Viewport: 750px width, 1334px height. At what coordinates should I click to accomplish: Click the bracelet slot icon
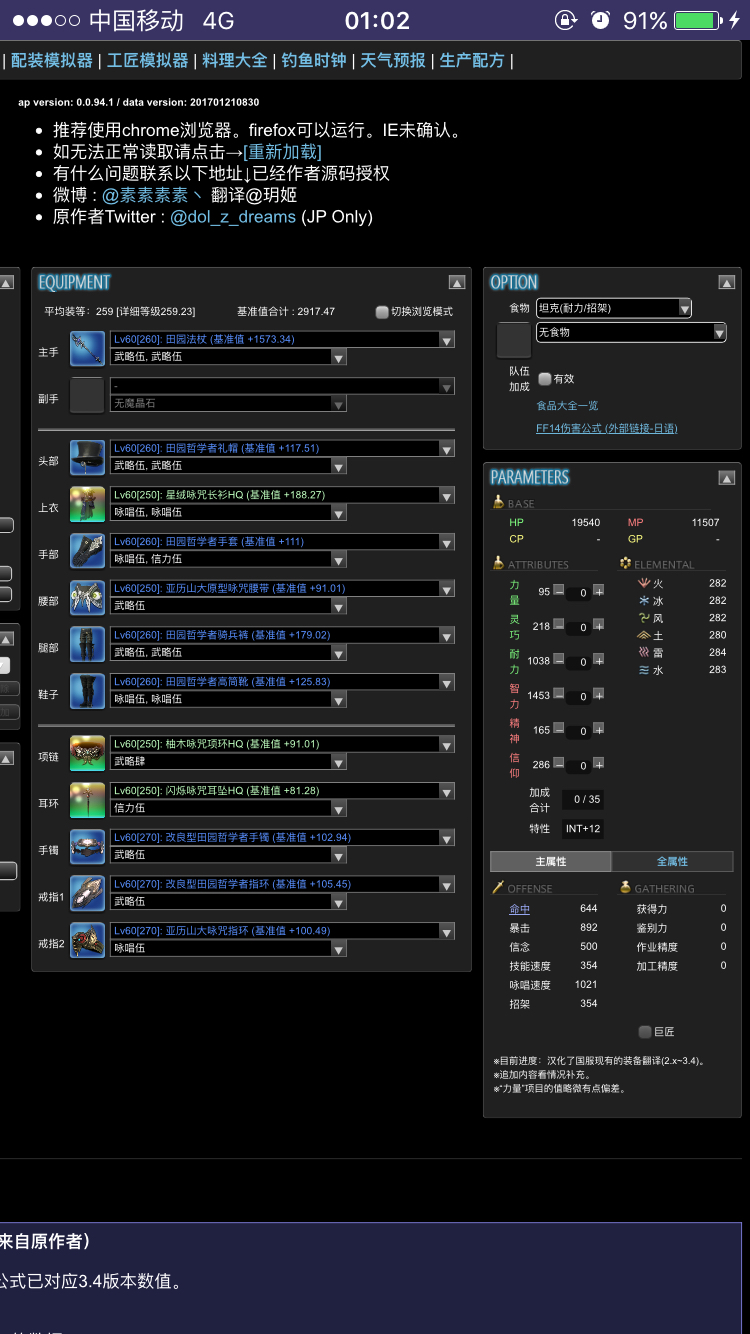88,846
